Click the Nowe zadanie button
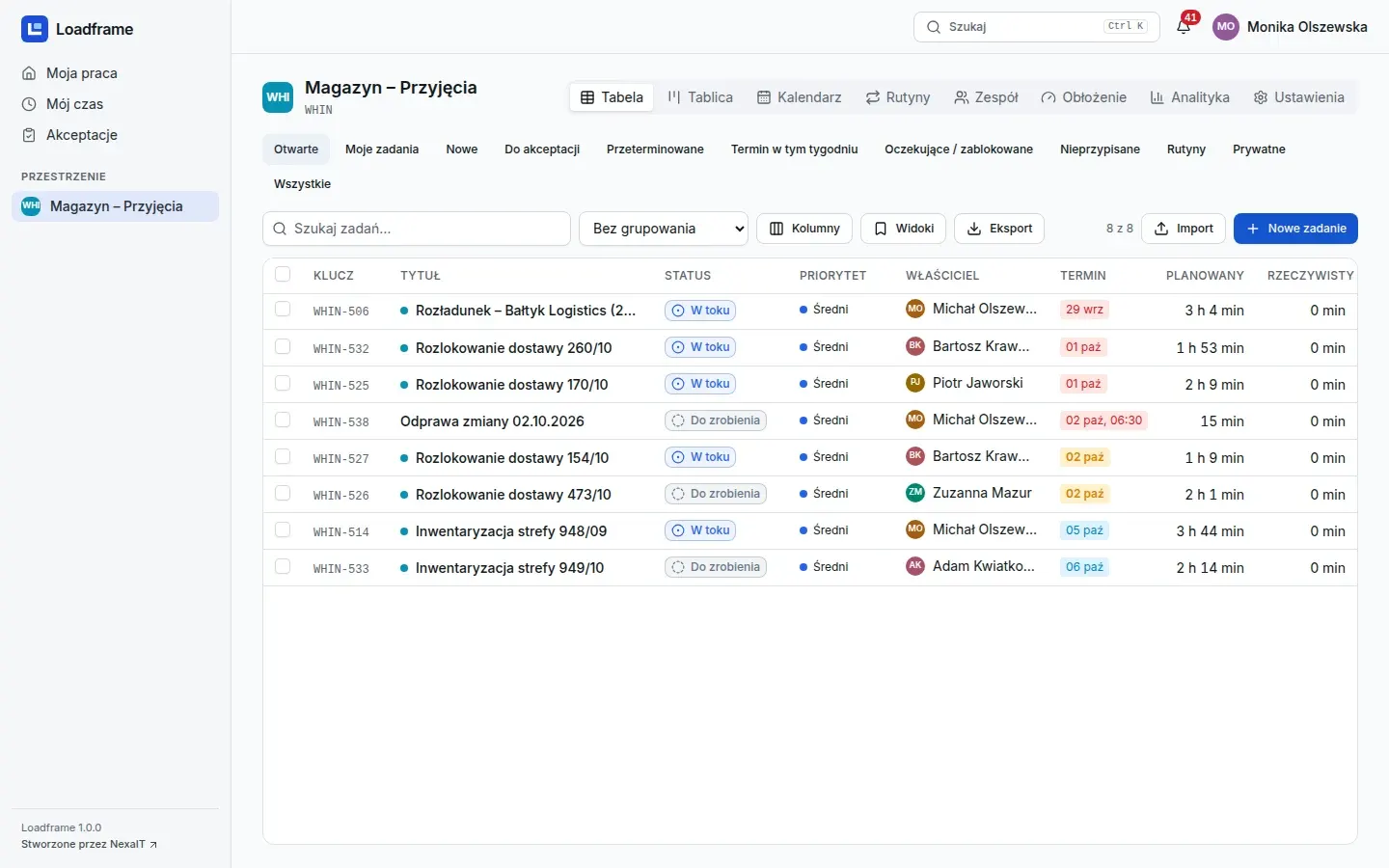1389x868 pixels. point(1295,229)
